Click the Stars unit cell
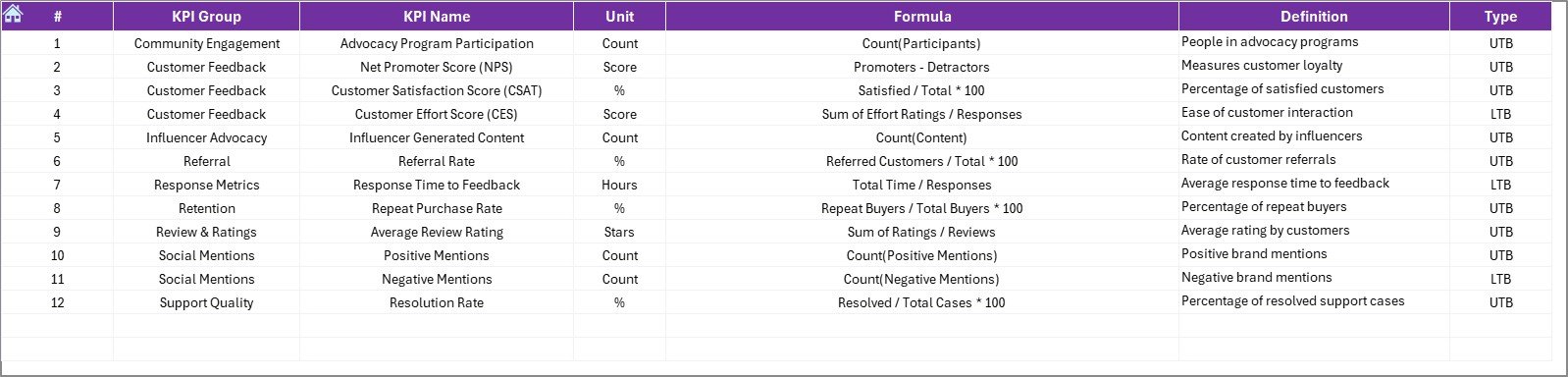 619,232
